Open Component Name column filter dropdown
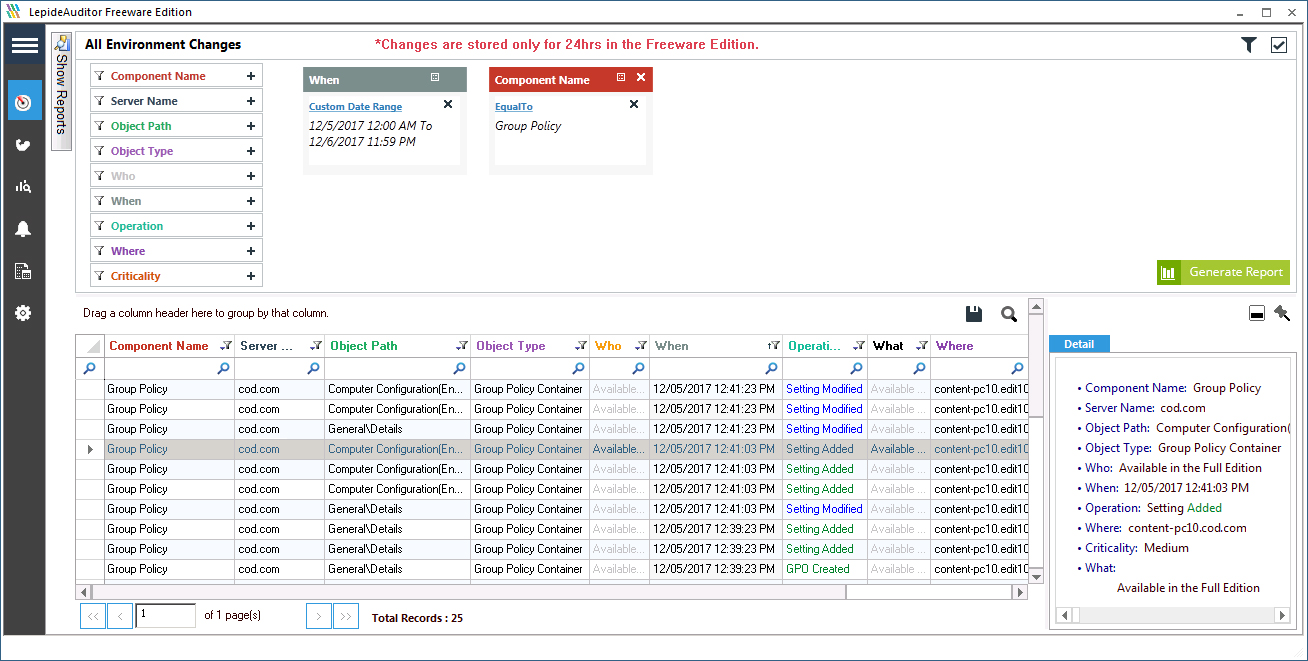 226,346
